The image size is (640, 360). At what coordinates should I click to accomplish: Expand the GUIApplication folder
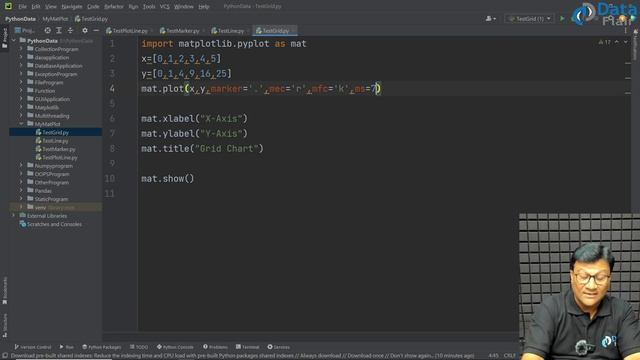point(21,99)
